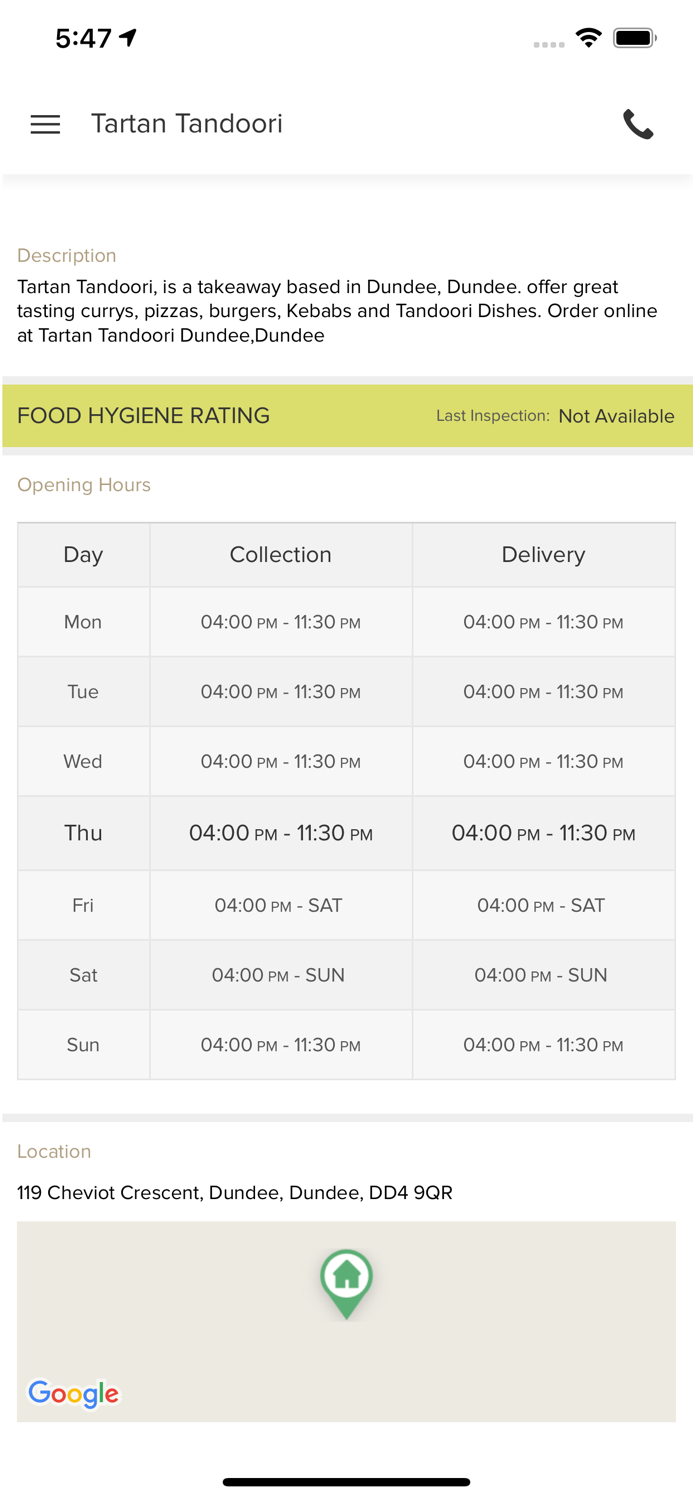The image size is (693, 1500).
Task: Tap the phone call icon
Action: point(638,124)
